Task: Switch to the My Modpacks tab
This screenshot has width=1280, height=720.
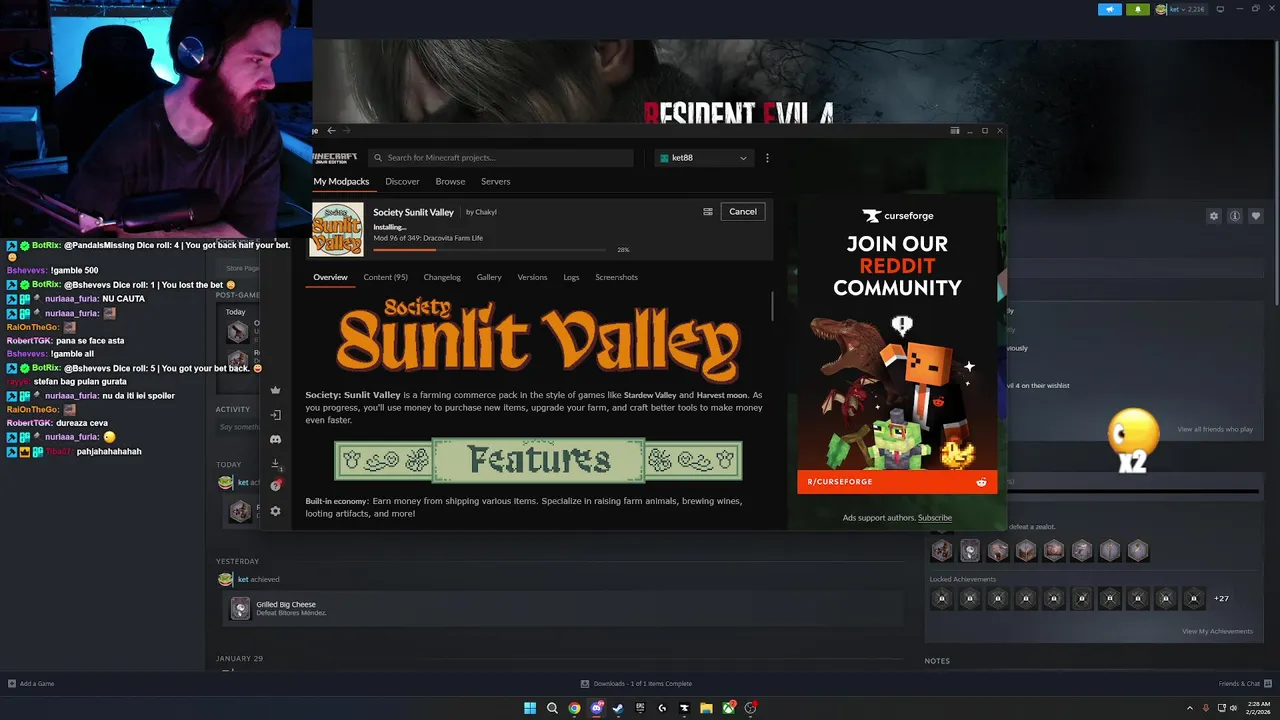Action: 341,182
